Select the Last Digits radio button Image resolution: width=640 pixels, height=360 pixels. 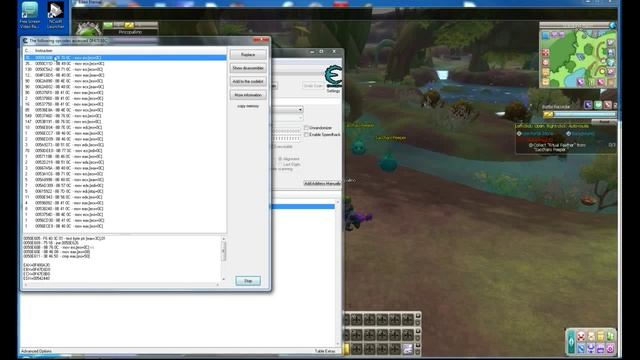(280, 164)
